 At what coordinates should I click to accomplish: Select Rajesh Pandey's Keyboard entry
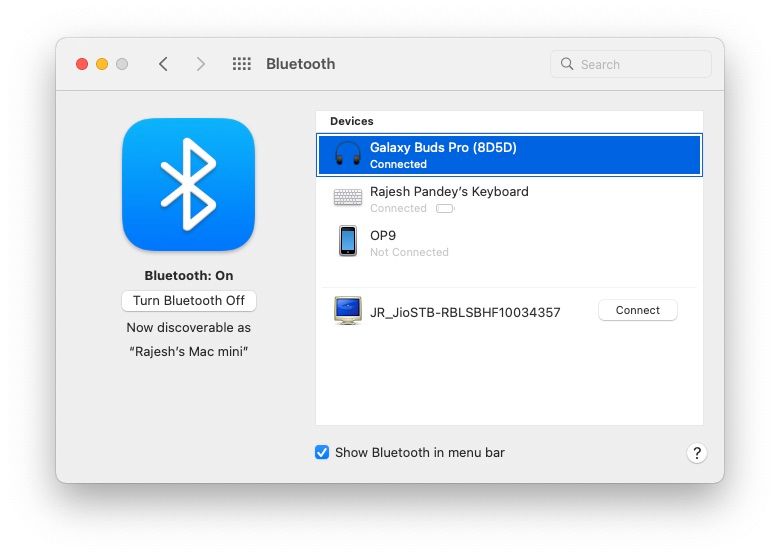449,191
